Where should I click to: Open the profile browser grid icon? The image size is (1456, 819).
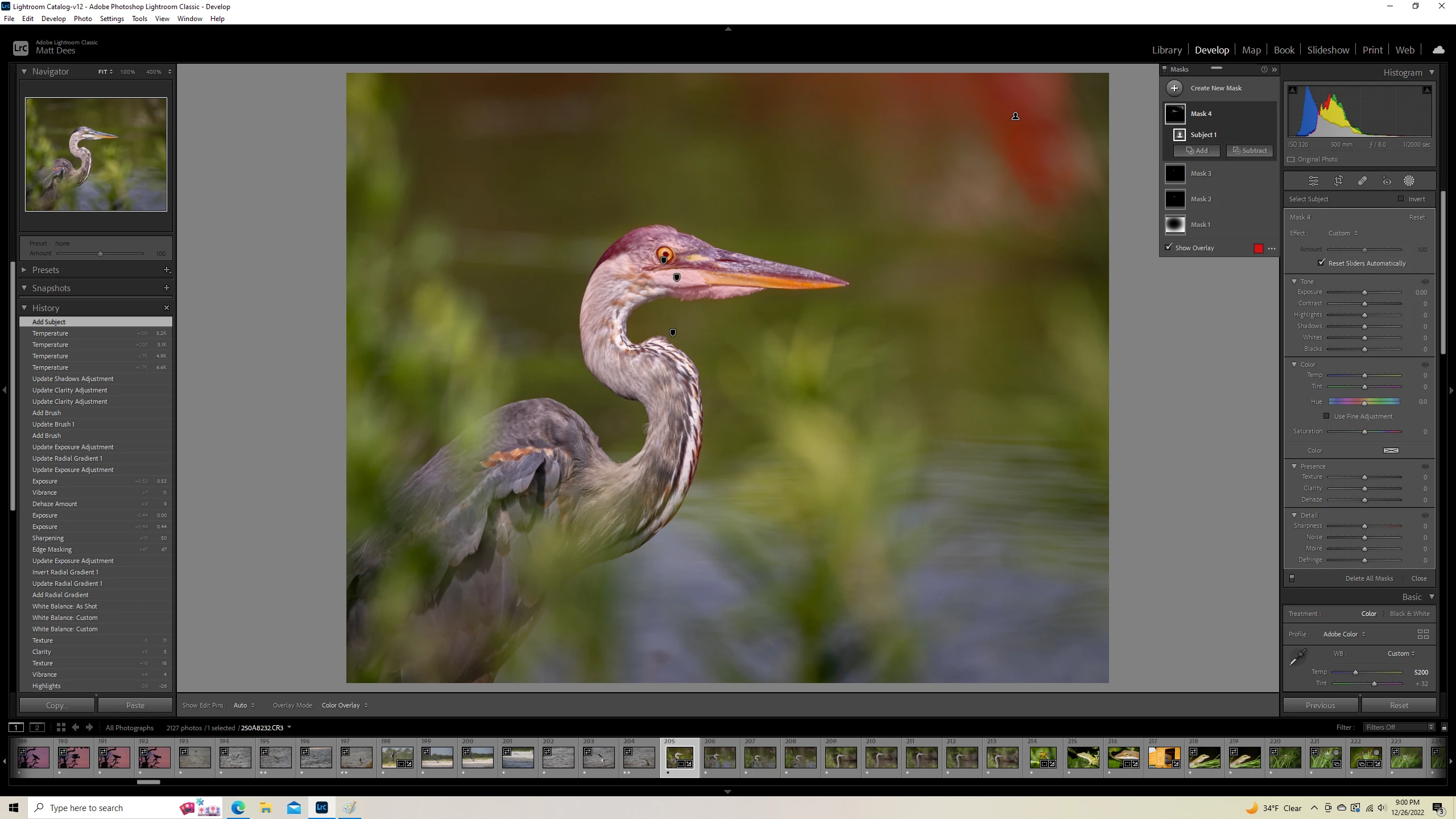[x=1423, y=634]
